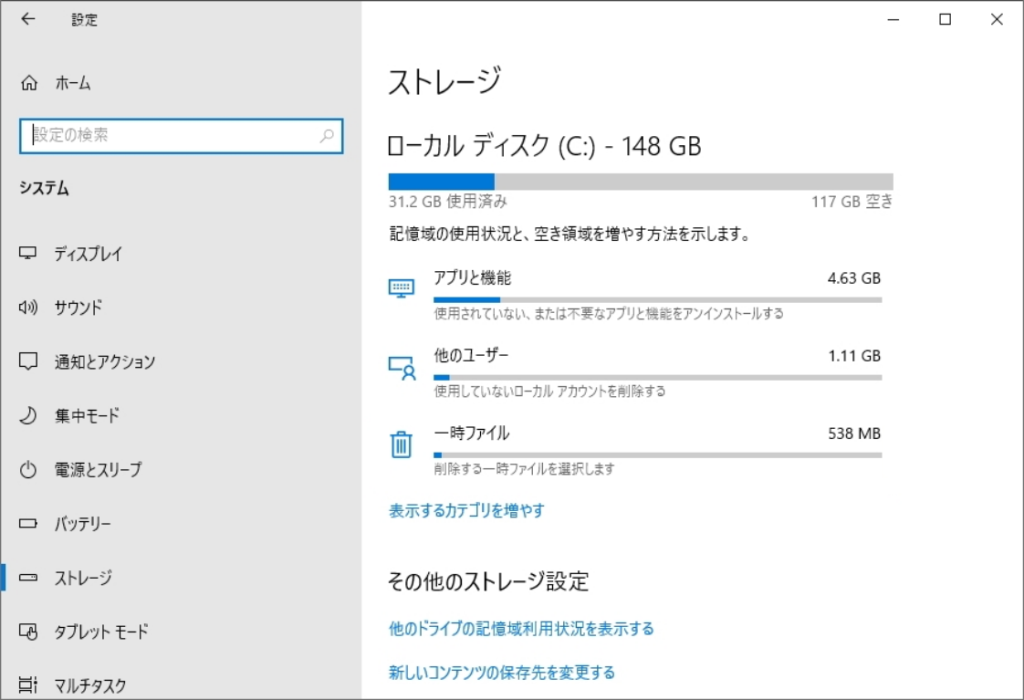This screenshot has width=1024, height=700.
Task: Select the search magnifier icon
Action: 327,135
